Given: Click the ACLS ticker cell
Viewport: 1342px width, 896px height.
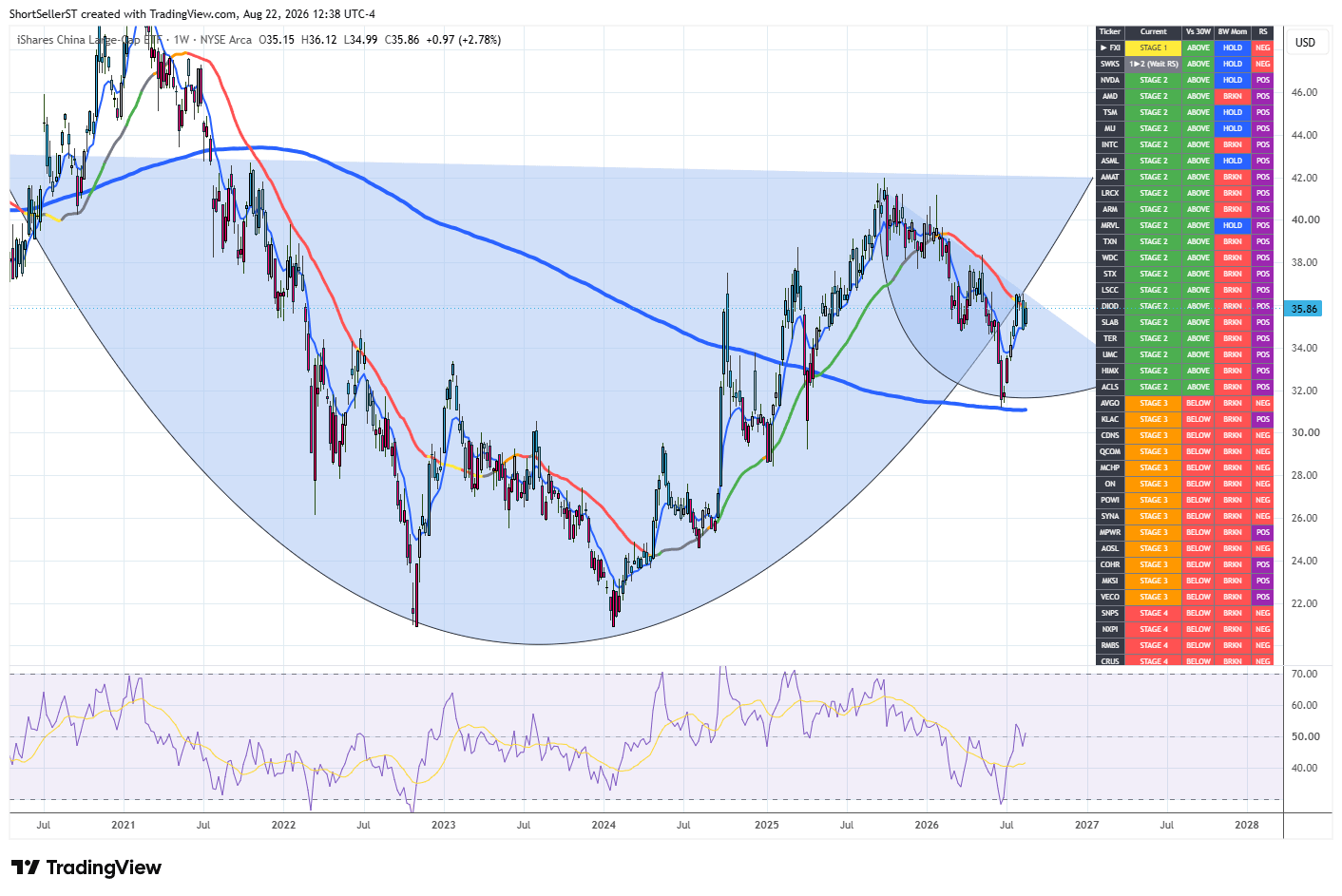Looking at the screenshot, I should click(x=1110, y=387).
